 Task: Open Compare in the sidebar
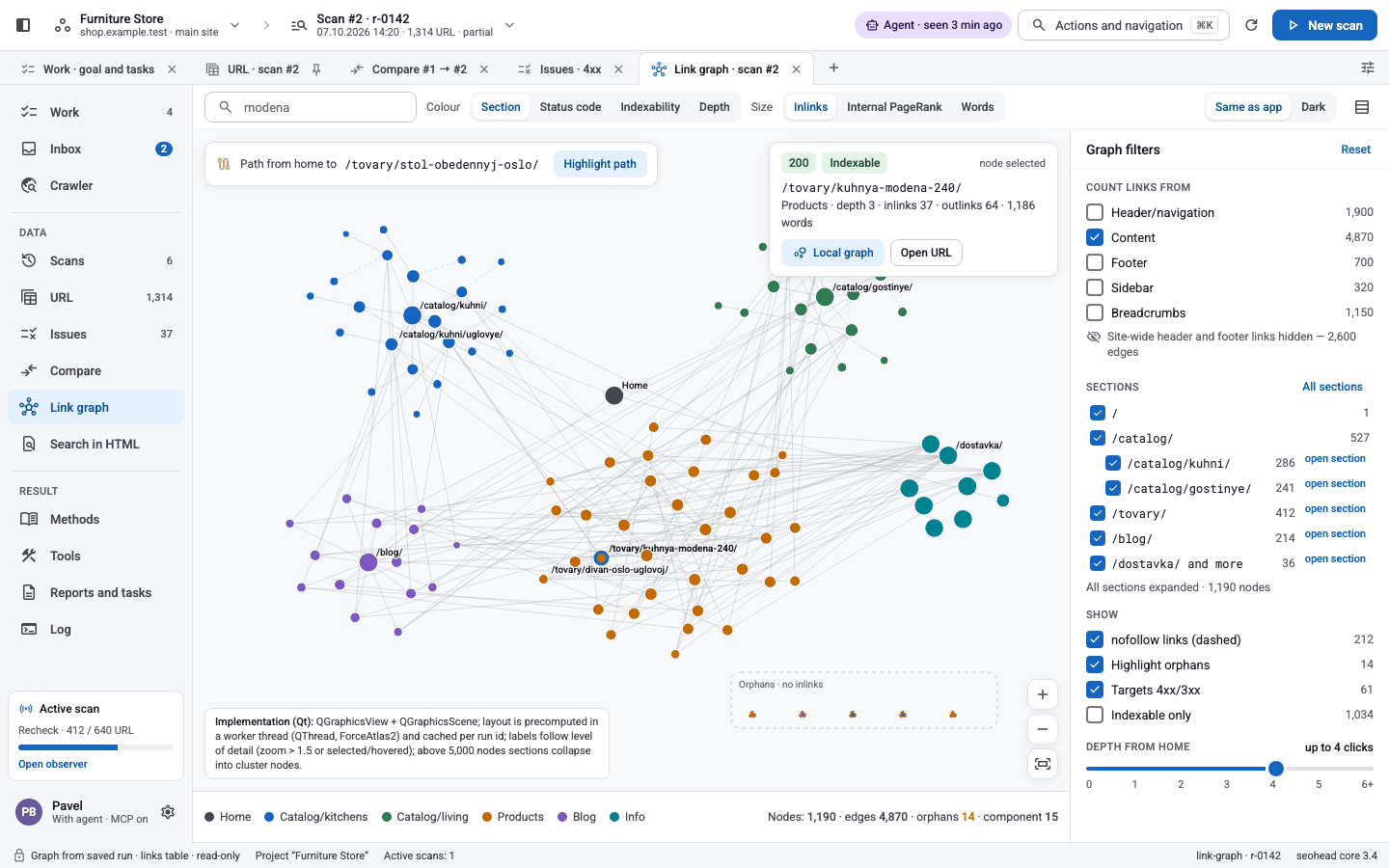tap(96, 370)
